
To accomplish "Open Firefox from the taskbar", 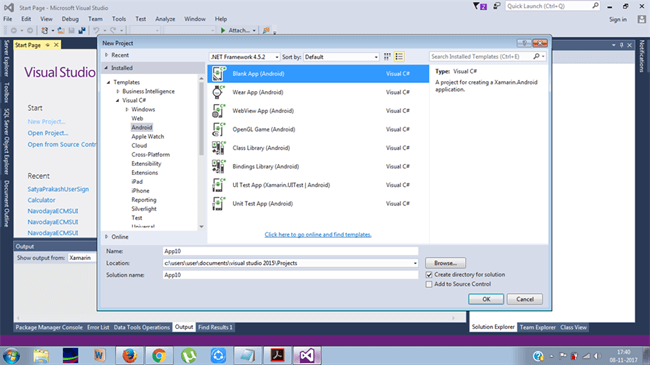I will pos(129,355).
